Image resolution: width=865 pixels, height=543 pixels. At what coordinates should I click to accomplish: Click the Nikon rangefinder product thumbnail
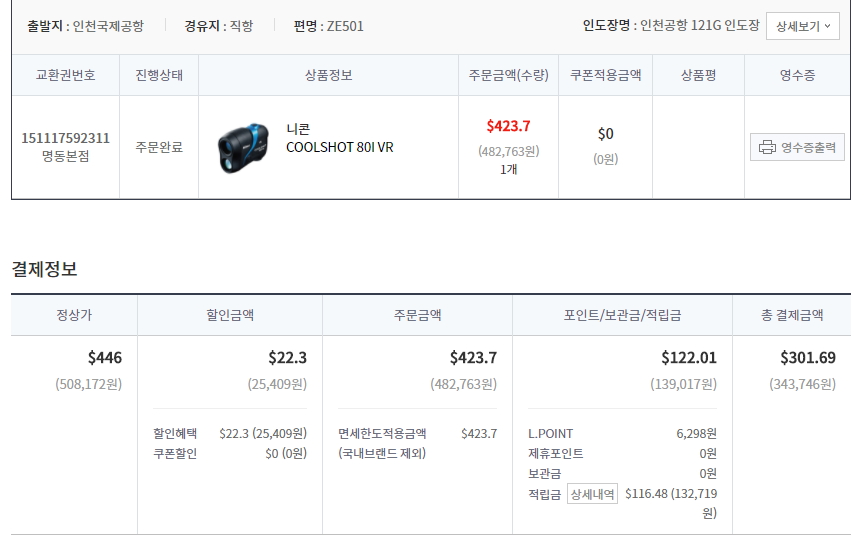[242, 147]
